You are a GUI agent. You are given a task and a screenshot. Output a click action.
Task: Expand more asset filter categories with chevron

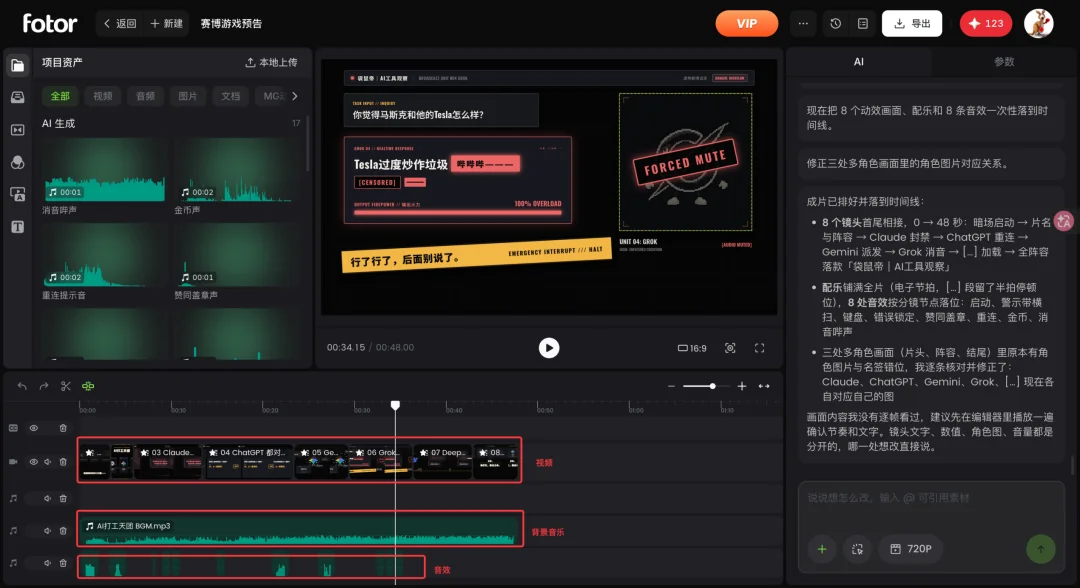[x=295, y=96]
